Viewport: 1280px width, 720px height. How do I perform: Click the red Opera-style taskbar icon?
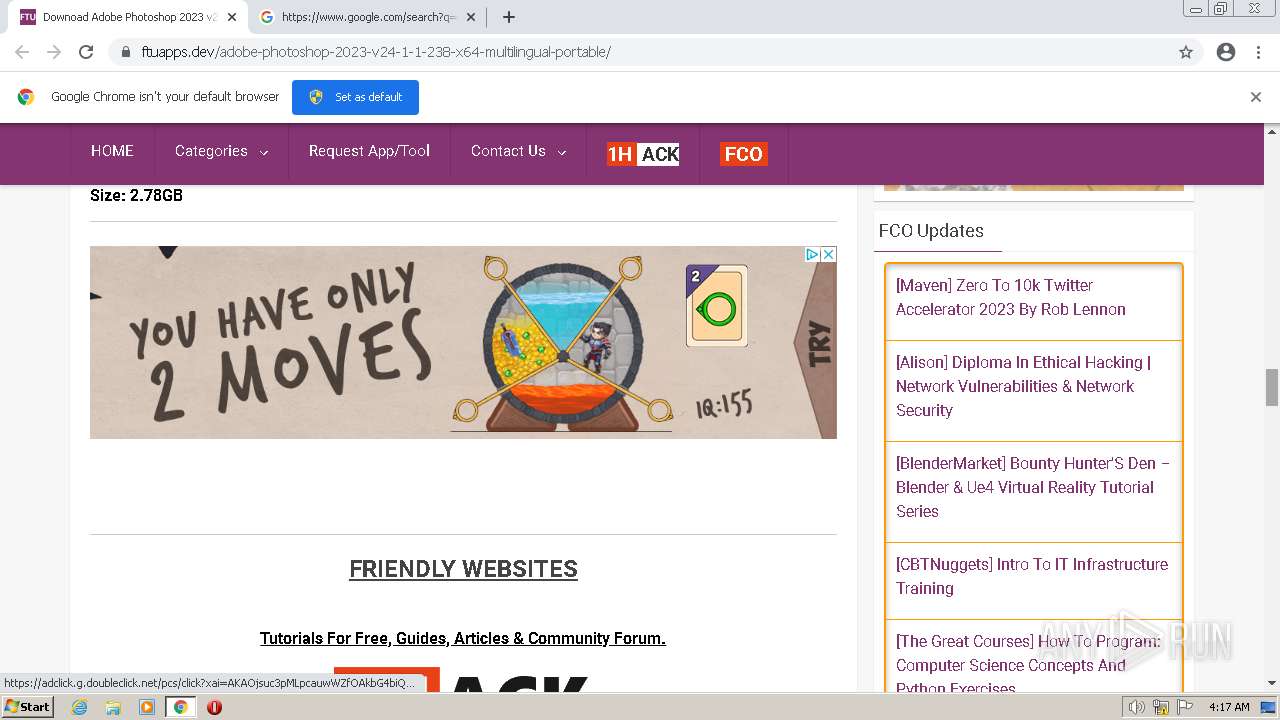[214, 707]
